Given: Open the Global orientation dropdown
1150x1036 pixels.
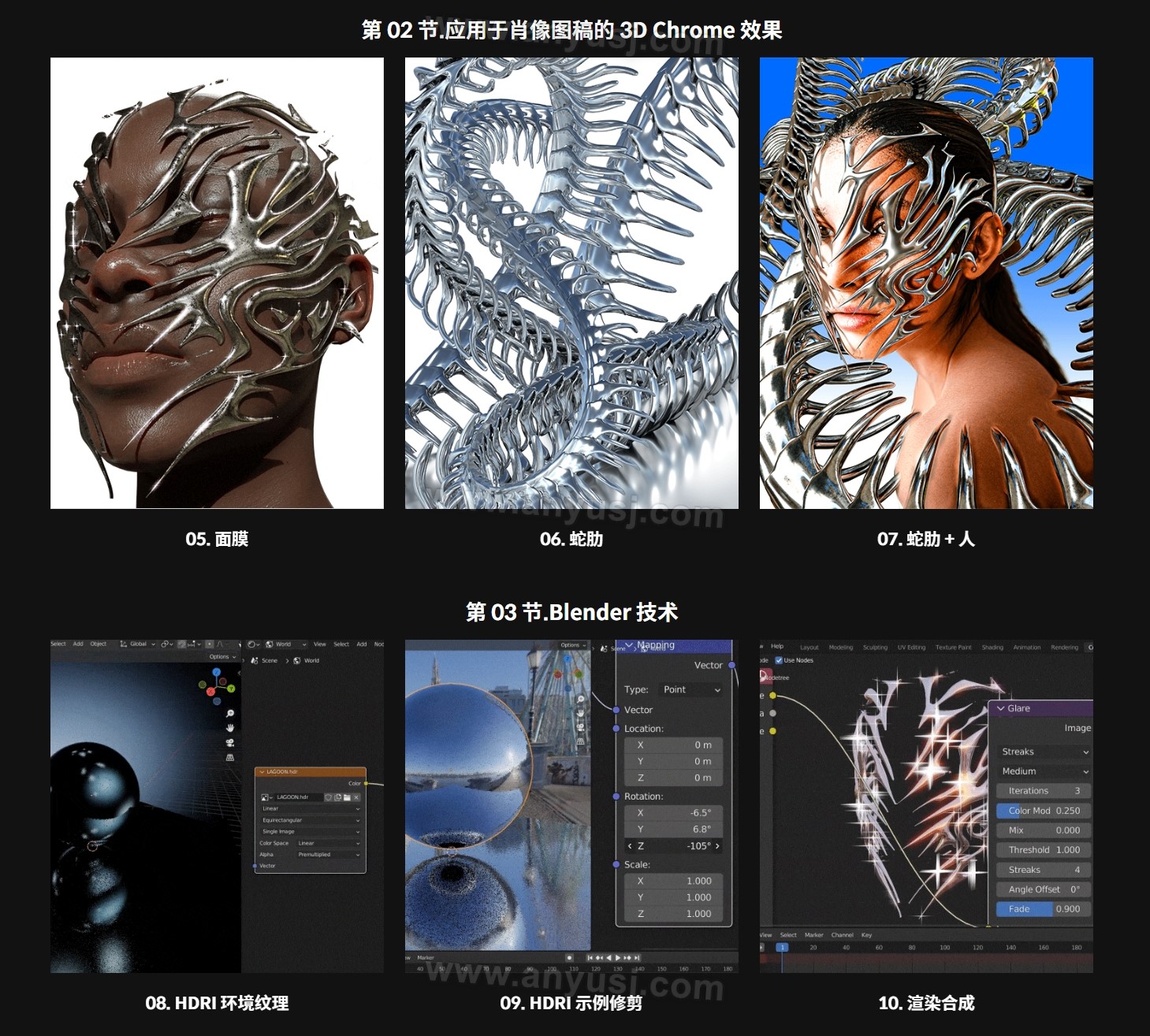Looking at the screenshot, I should pyautogui.click(x=137, y=644).
